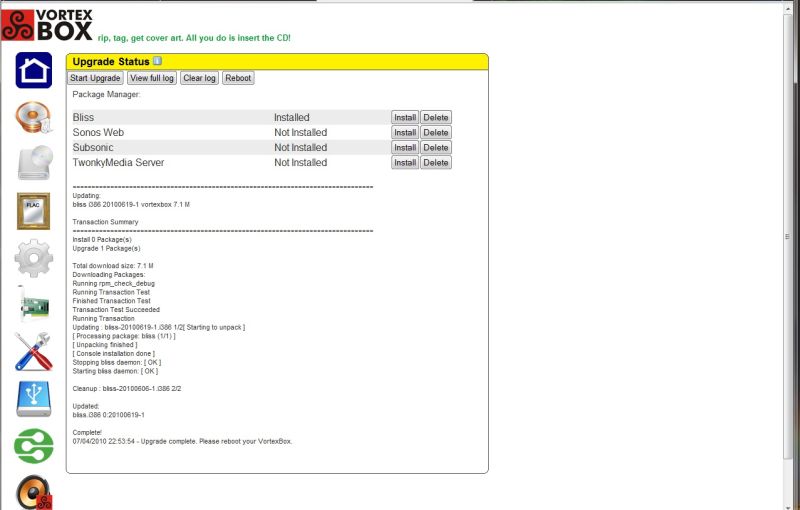
Task: Click the Start Upgrade button
Action: click(x=95, y=78)
